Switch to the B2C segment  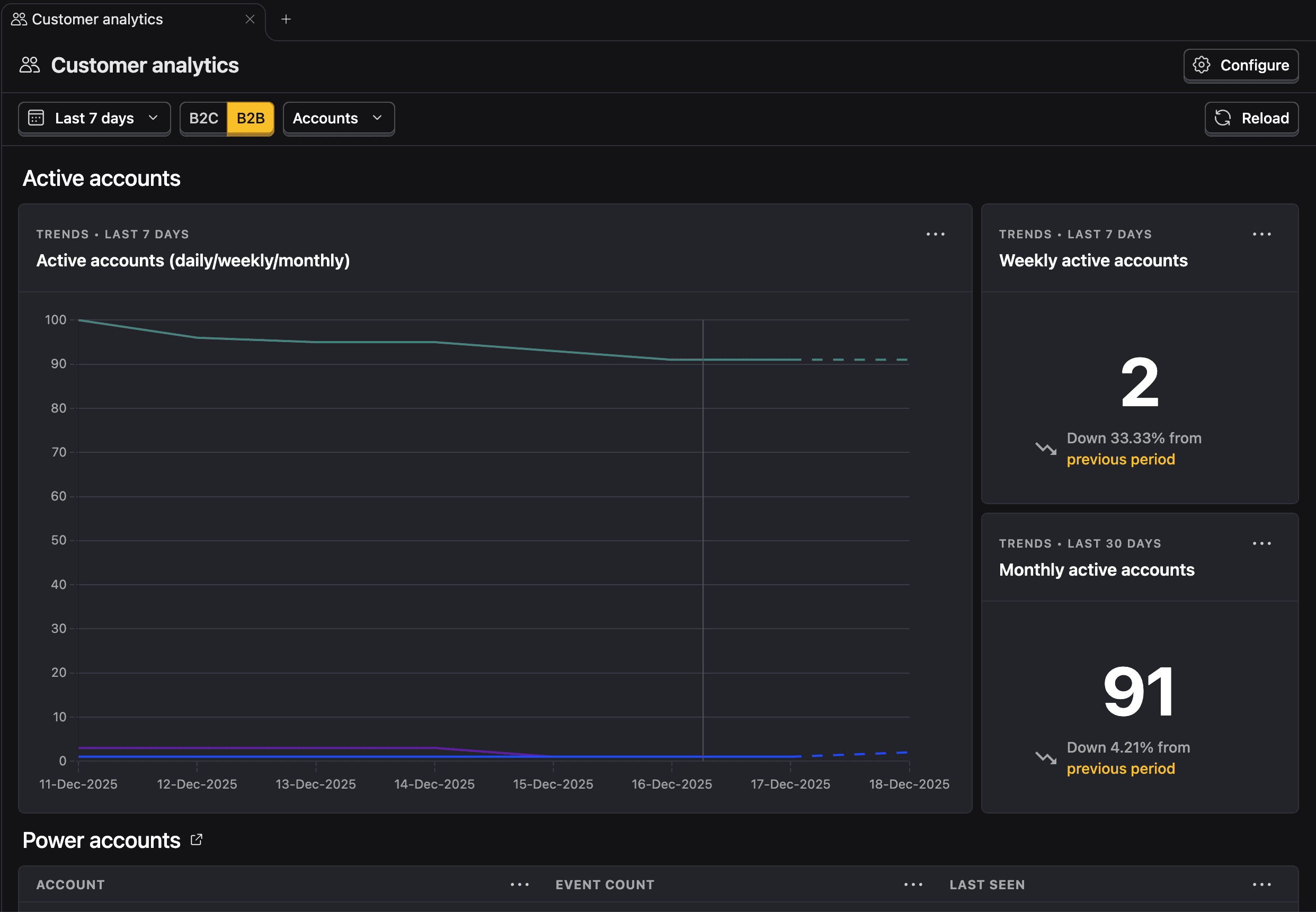[203, 118]
